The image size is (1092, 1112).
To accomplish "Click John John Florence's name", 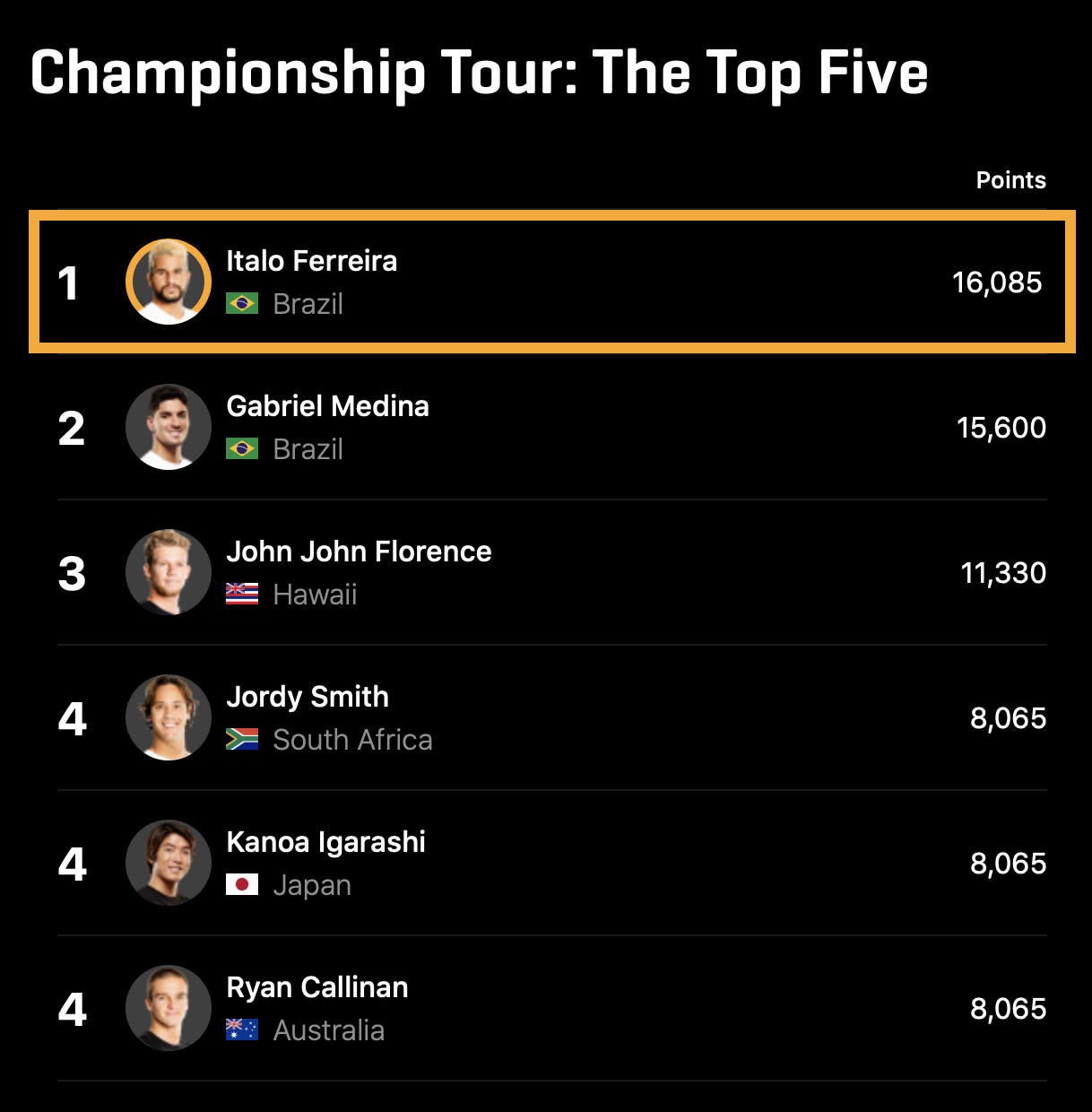I will point(359,552).
